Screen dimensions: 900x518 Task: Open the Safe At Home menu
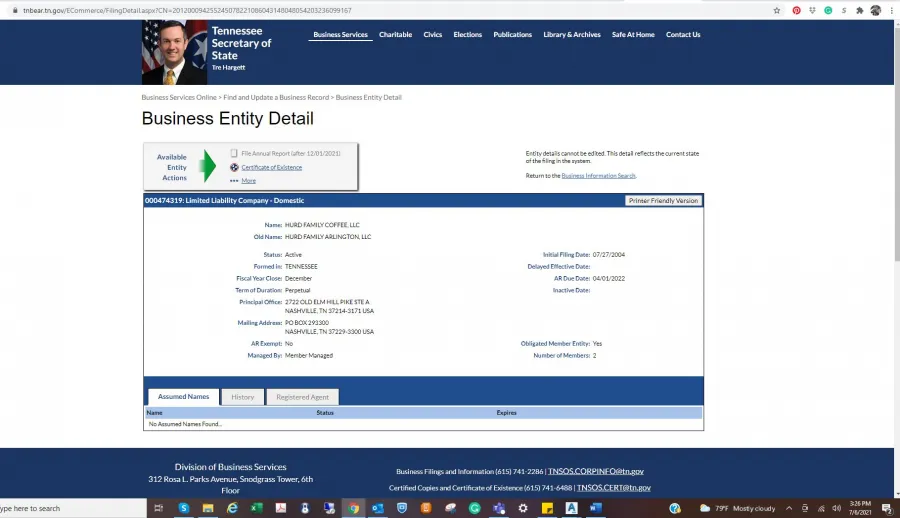click(633, 34)
